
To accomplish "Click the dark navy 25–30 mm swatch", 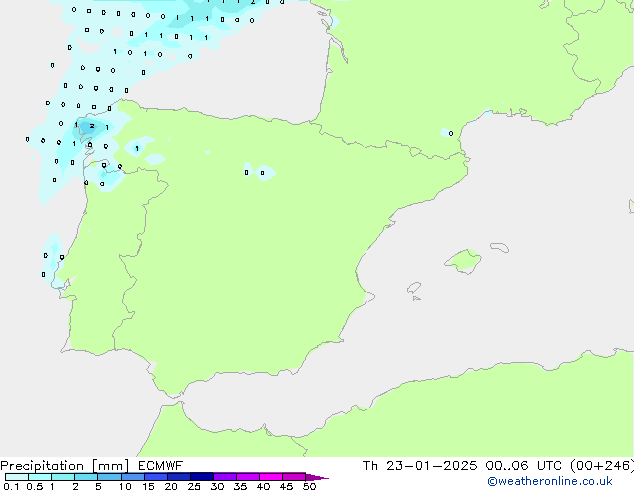I will pyautogui.click(x=202, y=477).
